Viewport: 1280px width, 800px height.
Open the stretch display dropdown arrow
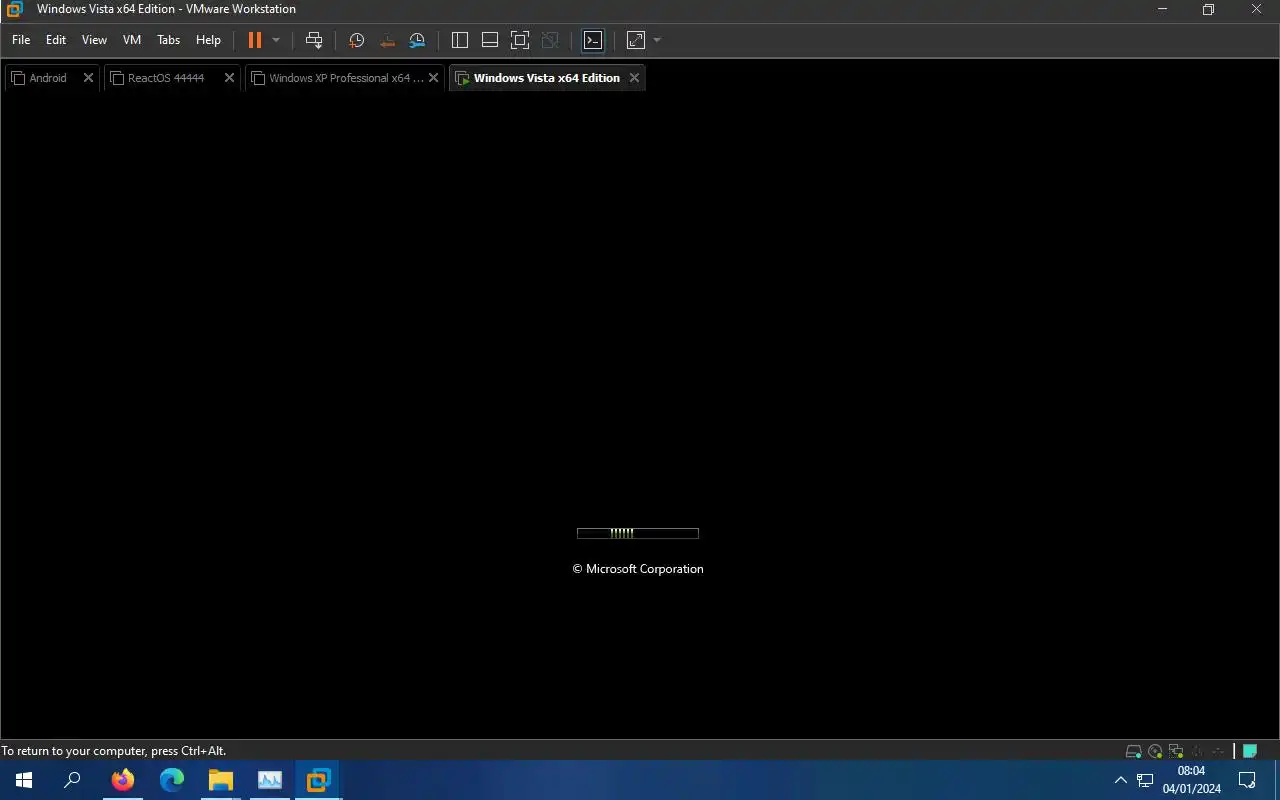coord(657,40)
